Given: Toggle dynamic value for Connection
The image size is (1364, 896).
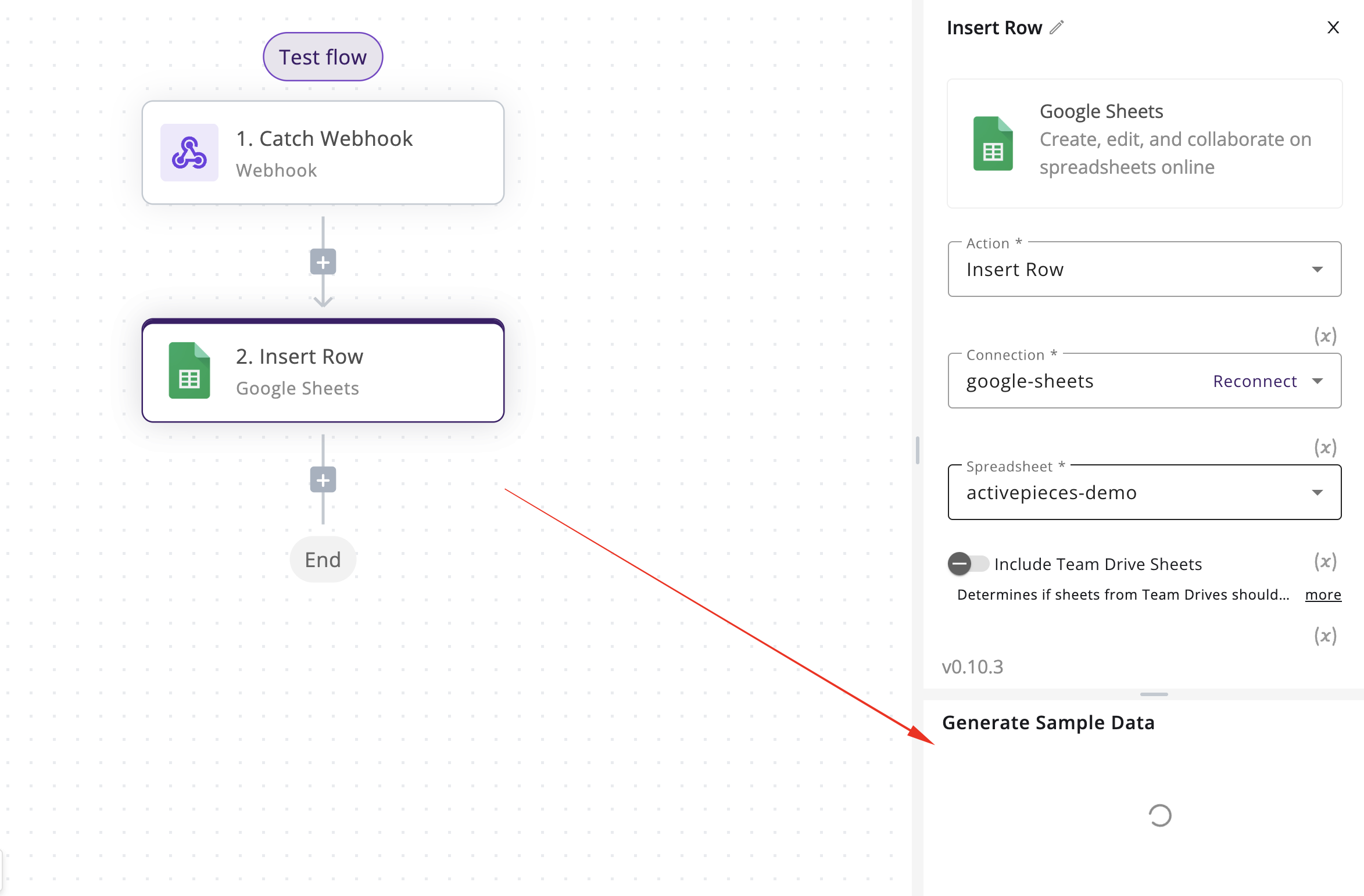Looking at the screenshot, I should click(x=1326, y=336).
